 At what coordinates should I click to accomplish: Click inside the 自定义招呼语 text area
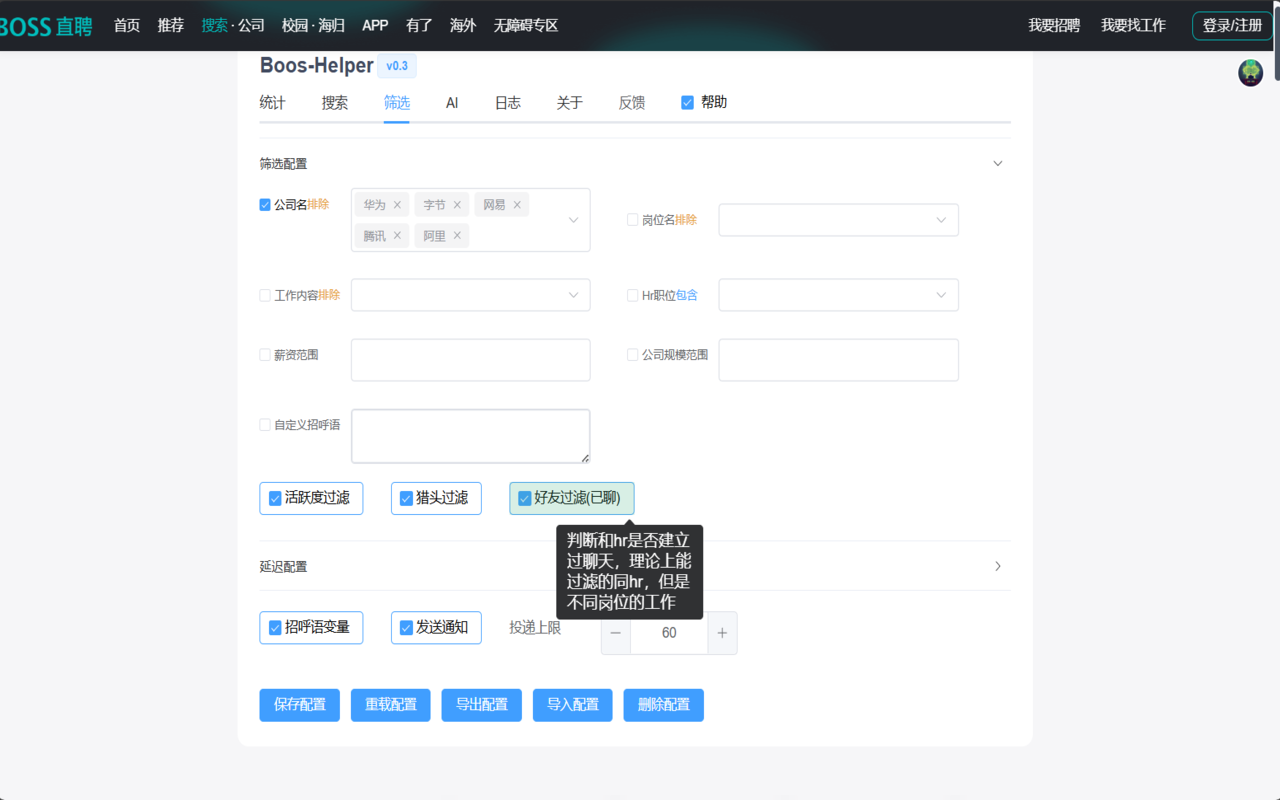(x=470, y=435)
